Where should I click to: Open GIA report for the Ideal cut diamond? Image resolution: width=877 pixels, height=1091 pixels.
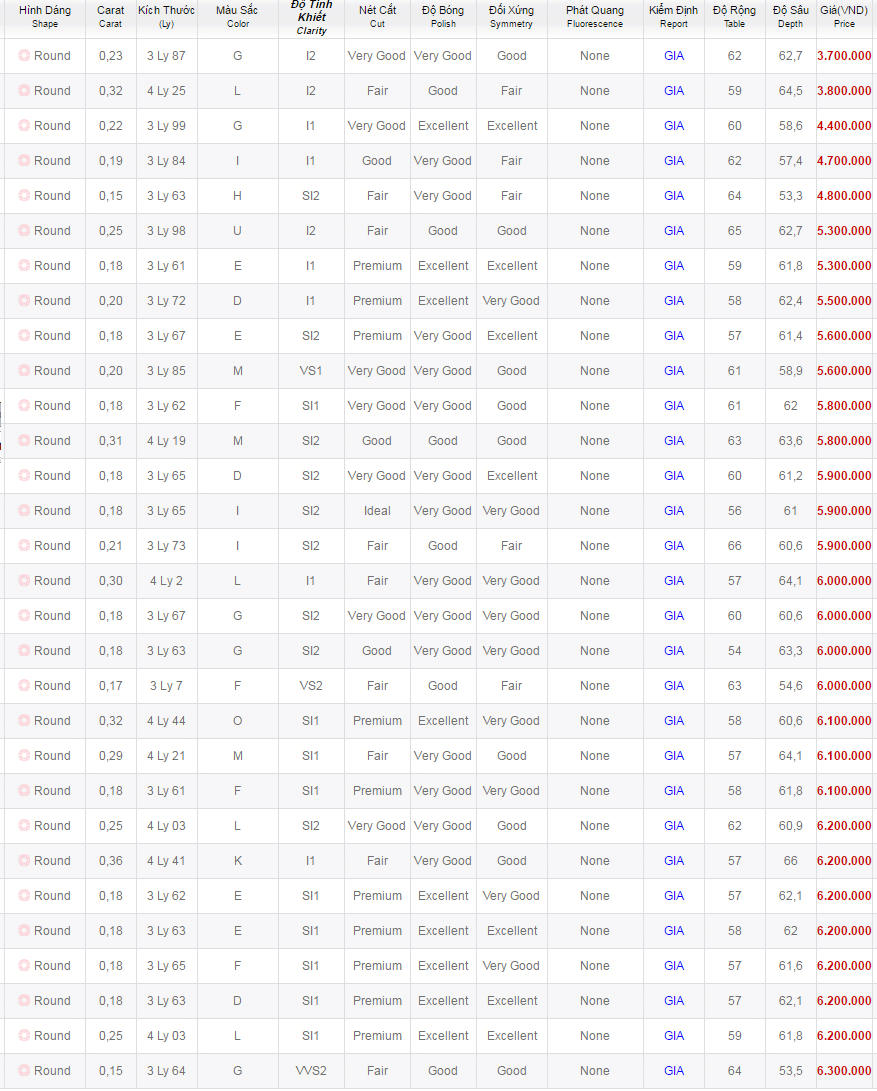[674, 511]
